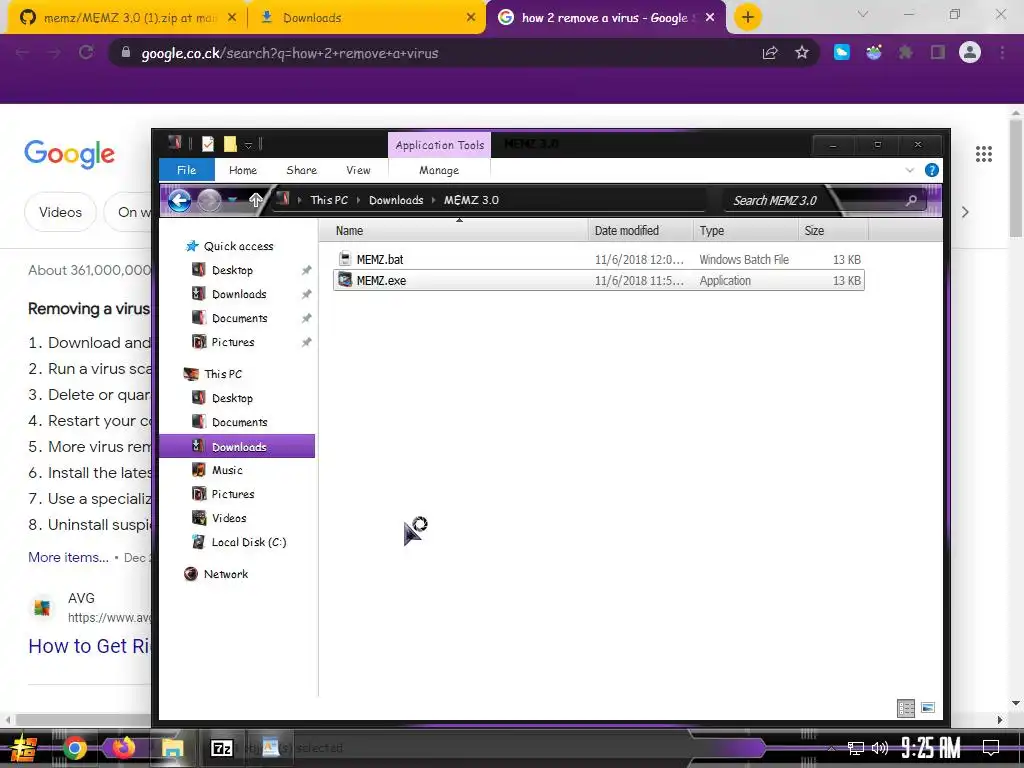Expand breadcrumb arrow after Downloads
The width and height of the screenshot is (1024, 768).
(x=434, y=200)
